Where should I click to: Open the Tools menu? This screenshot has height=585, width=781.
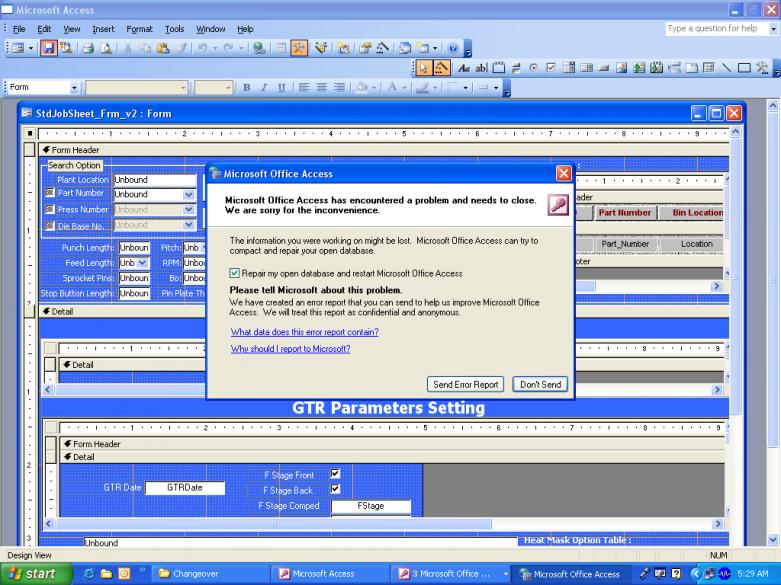coord(174,29)
